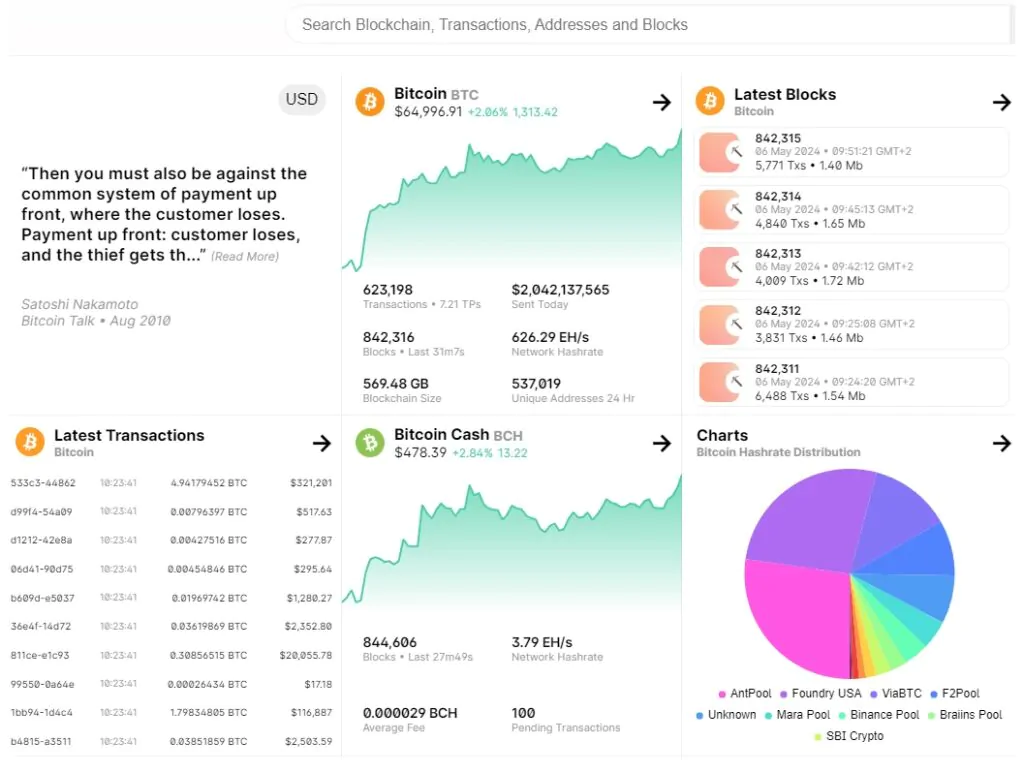The width and height of the screenshot is (1024, 773).
Task: Open transaction 06d41-90d75
Action: pyautogui.click(x=42, y=569)
